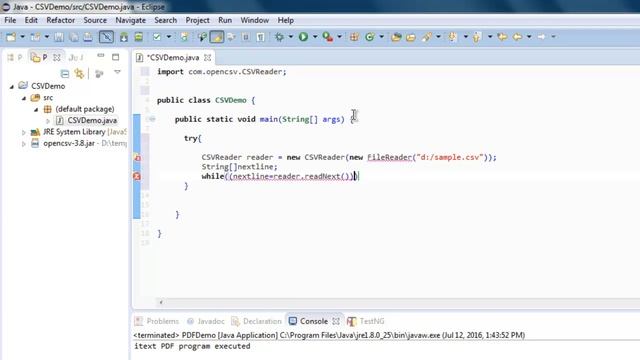This screenshot has width=640, height=360.
Task: Toggle Mark Occurrences highlighter icon
Action: 216,37
